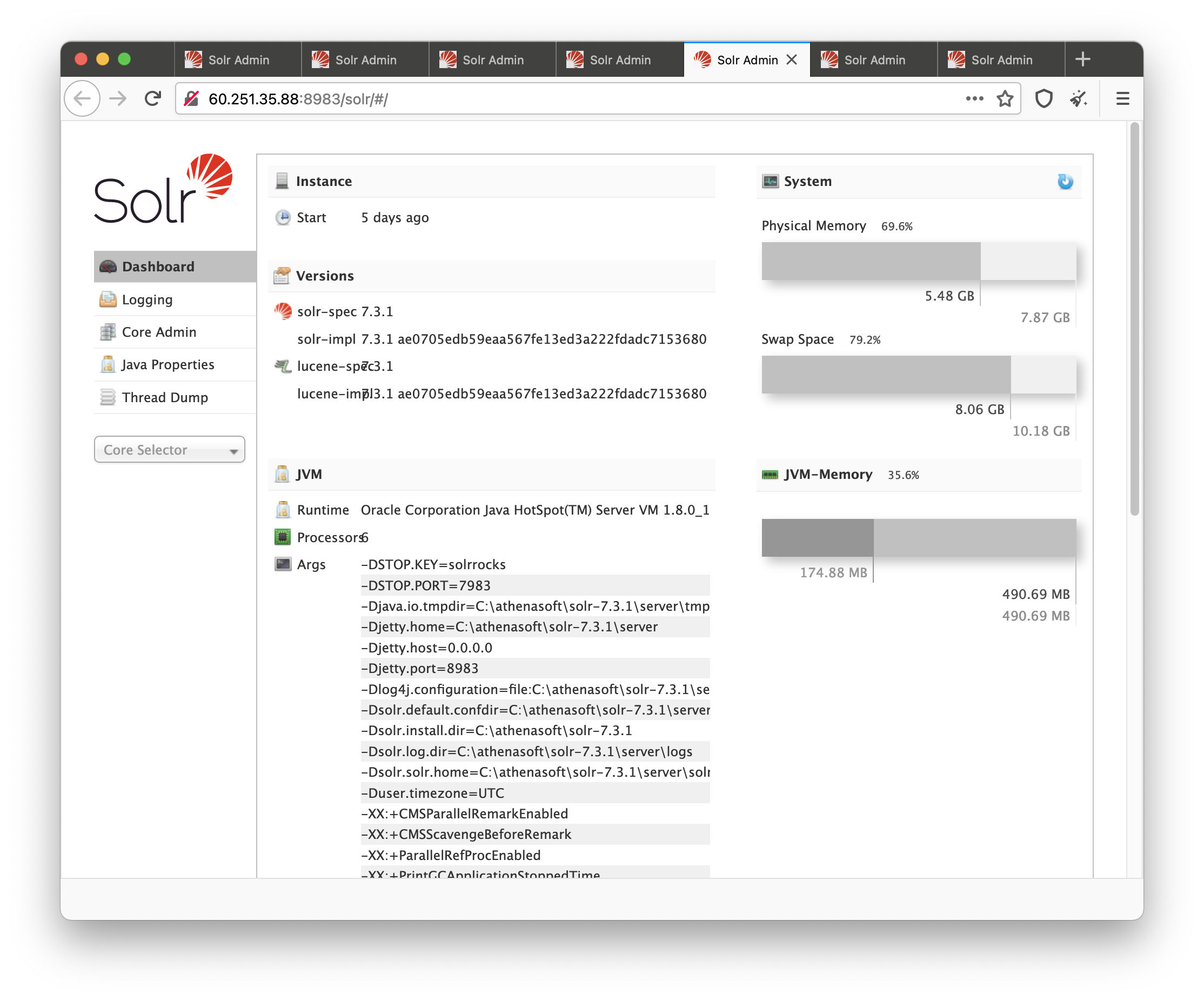Open the Core Selector dropdown
The width and height of the screenshot is (1204, 1000).
170,450
